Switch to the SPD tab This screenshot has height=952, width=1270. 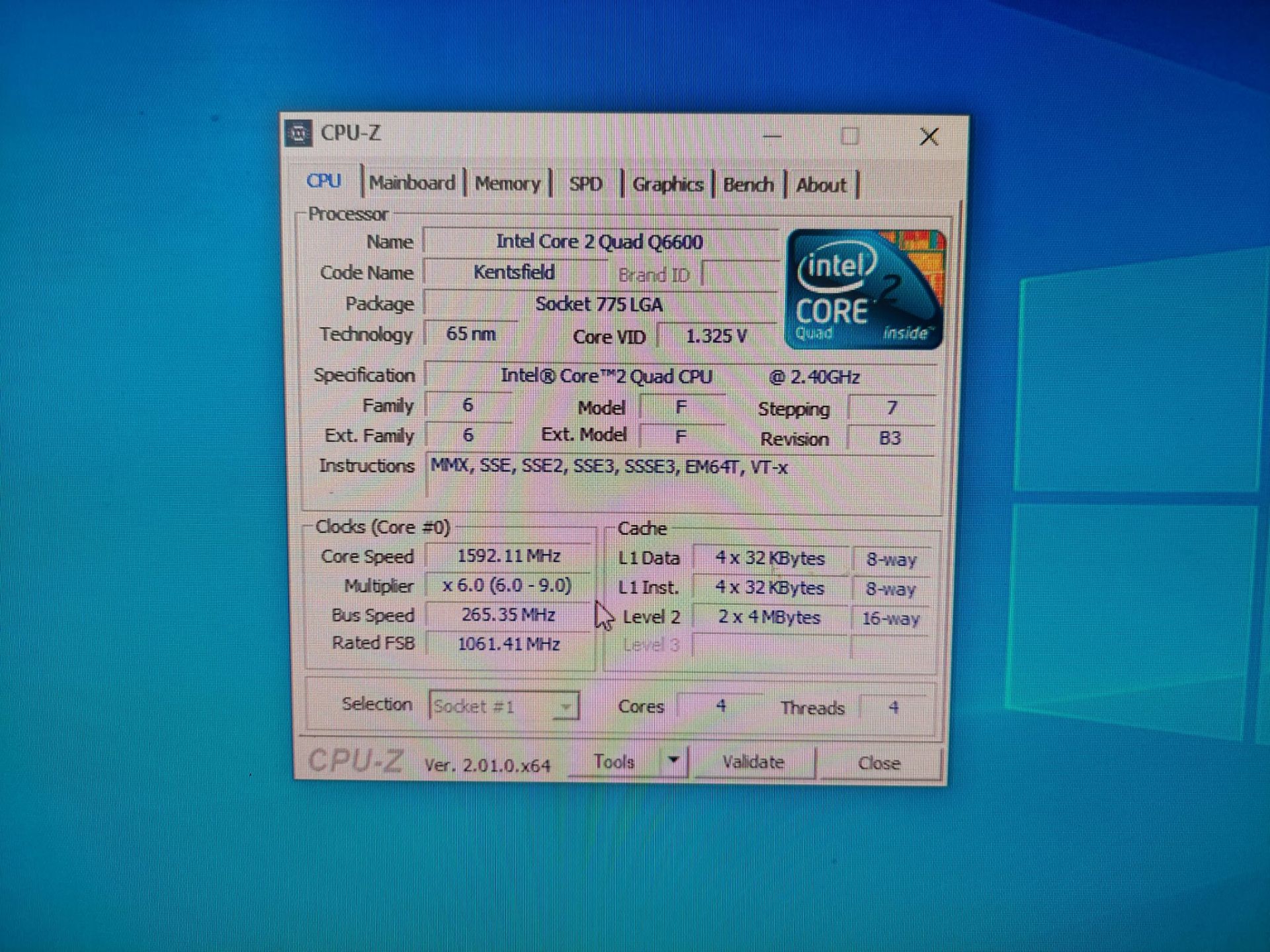[x=585, y=184]
